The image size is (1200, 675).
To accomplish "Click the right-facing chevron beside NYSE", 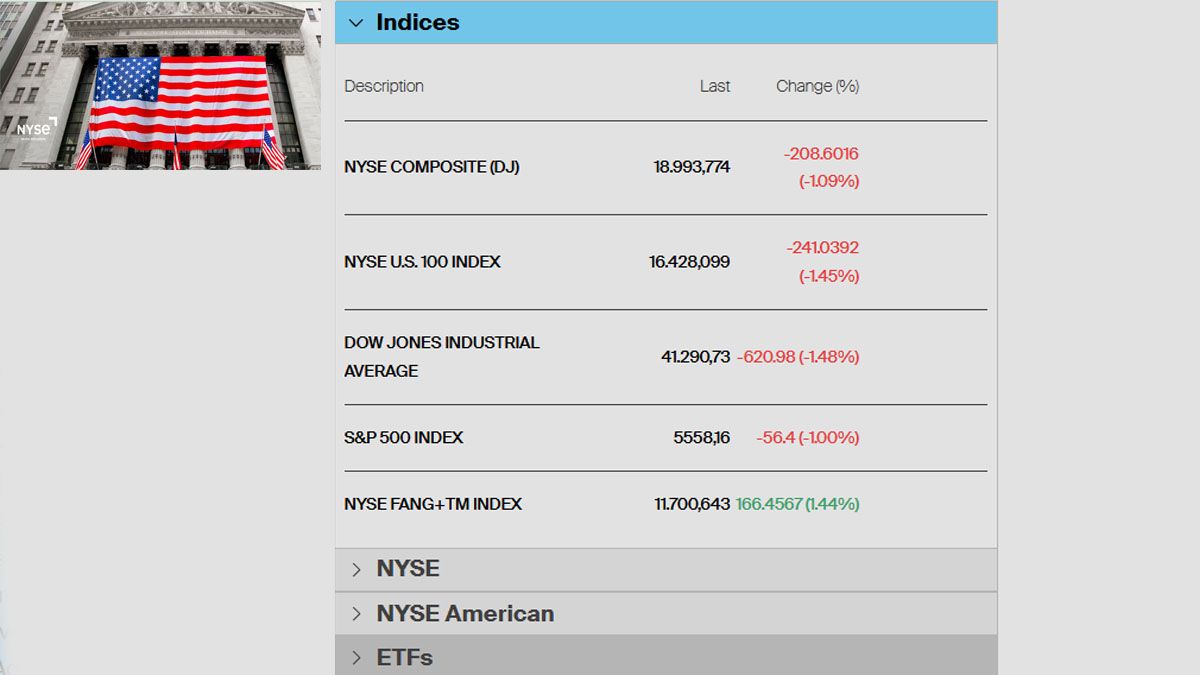I will (x=356, y=568).
